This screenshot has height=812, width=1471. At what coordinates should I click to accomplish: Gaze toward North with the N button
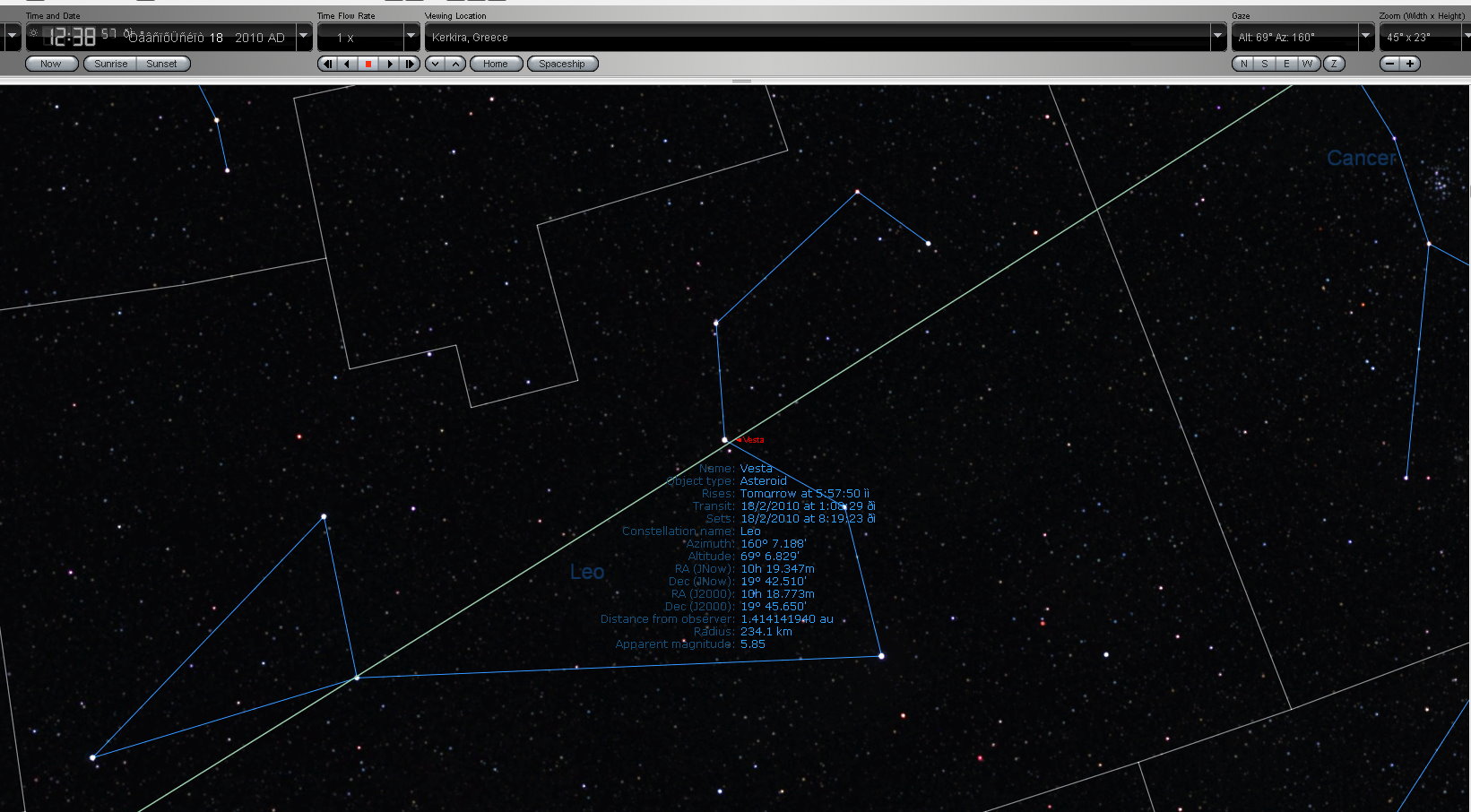[x=1243, y=64]
